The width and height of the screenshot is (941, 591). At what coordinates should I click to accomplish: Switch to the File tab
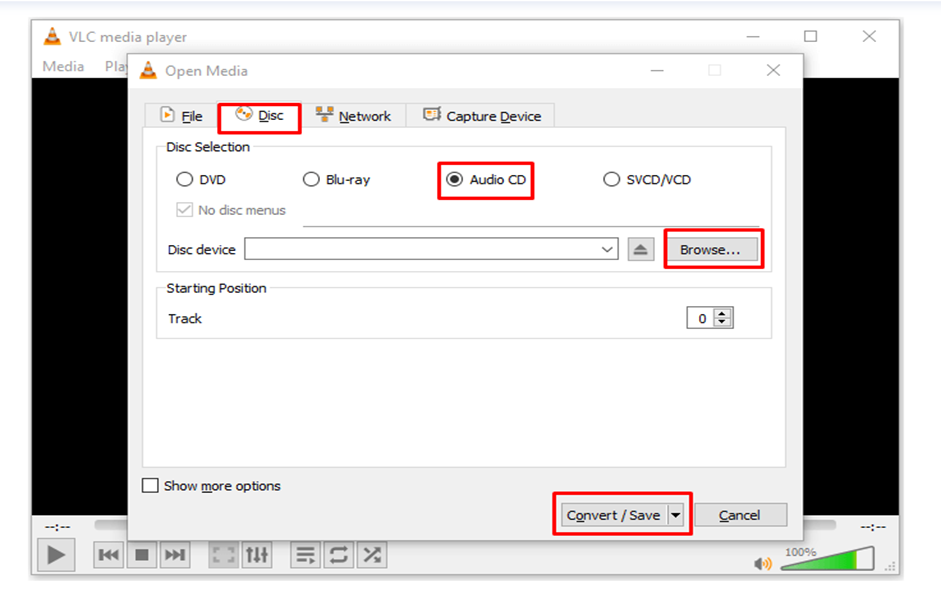click(x=181, y=115)
